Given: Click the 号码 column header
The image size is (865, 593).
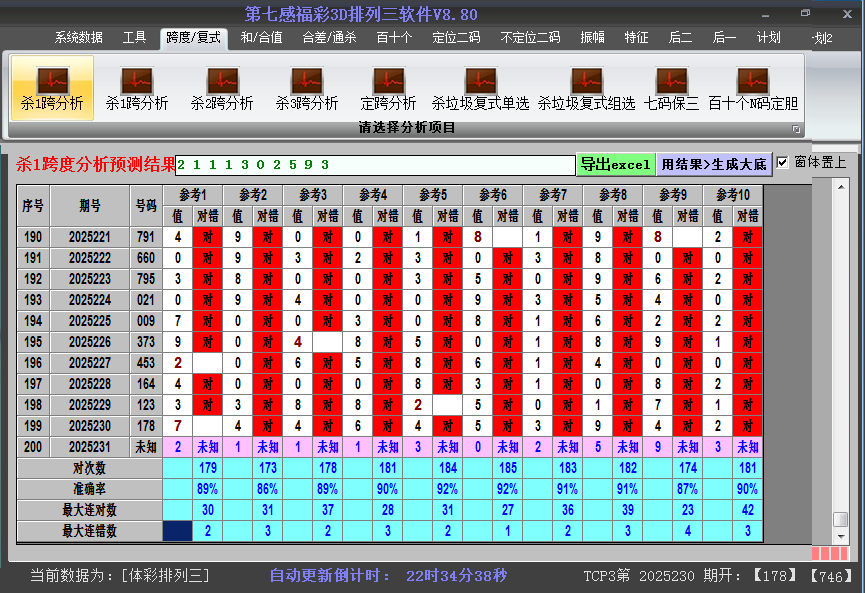Looking at the screenshot, I should [x=146, y=206].
